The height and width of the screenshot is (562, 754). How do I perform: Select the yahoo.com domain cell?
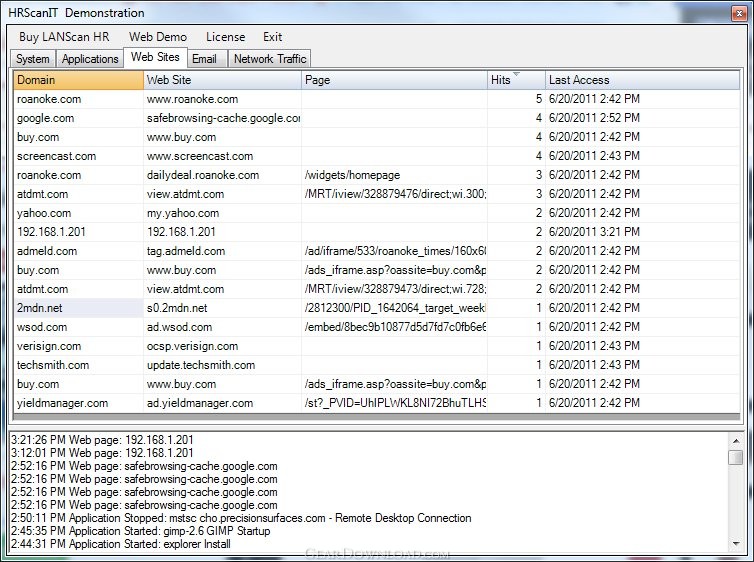coord(78,213)
